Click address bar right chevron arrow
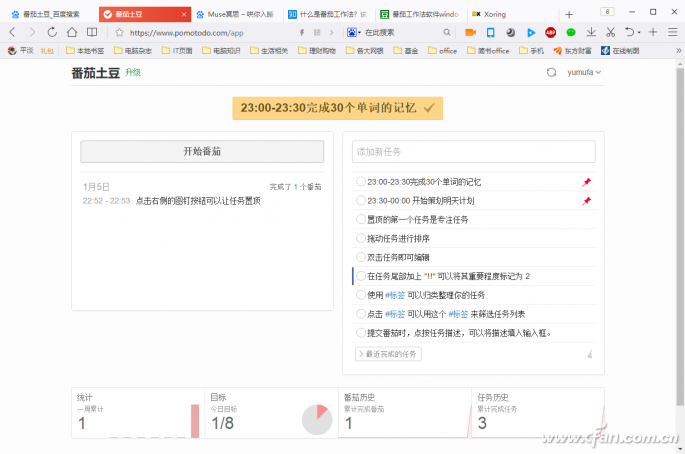The height and width of the screenshot is (454, 685). 332,32
